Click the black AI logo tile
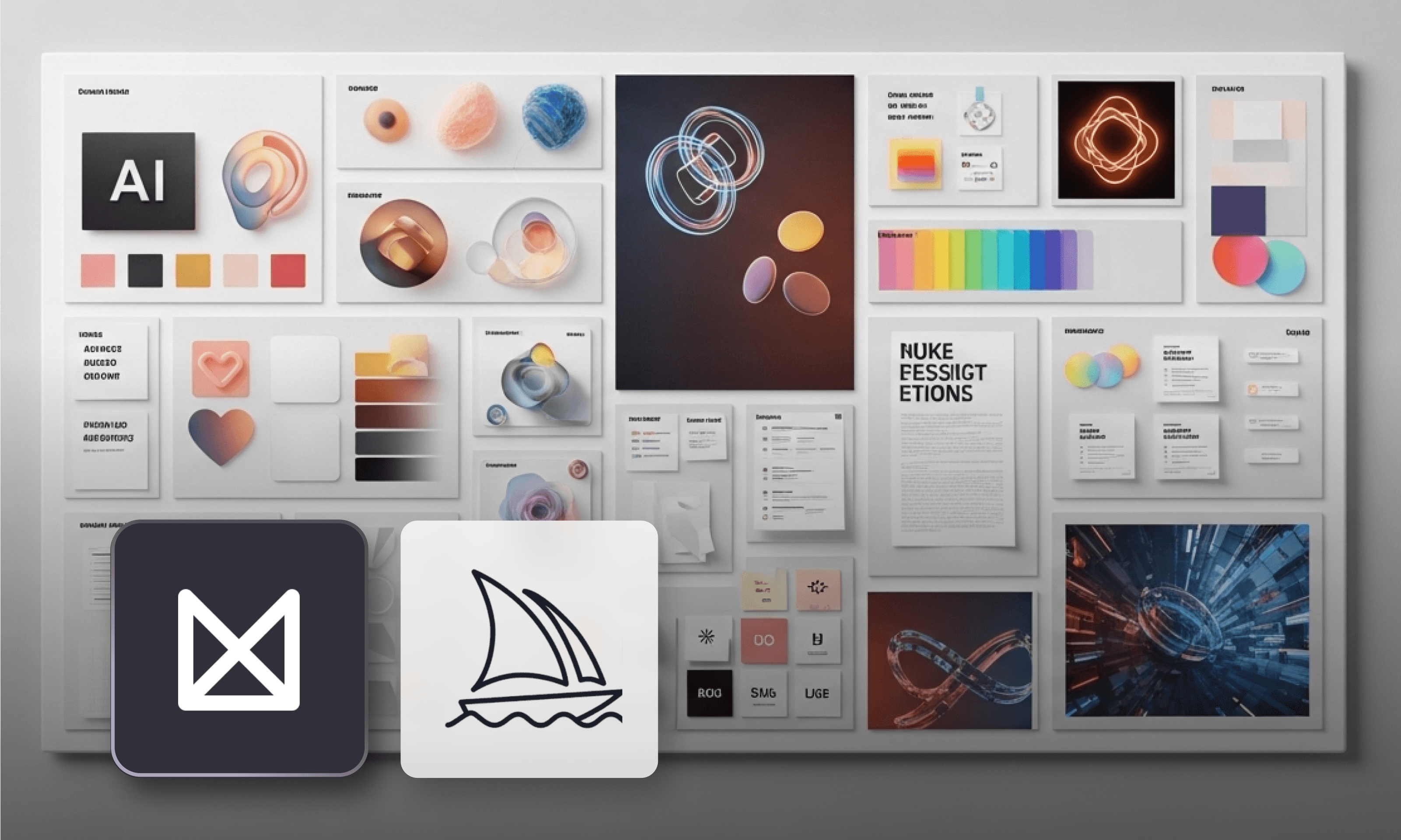 click(138, 181)
